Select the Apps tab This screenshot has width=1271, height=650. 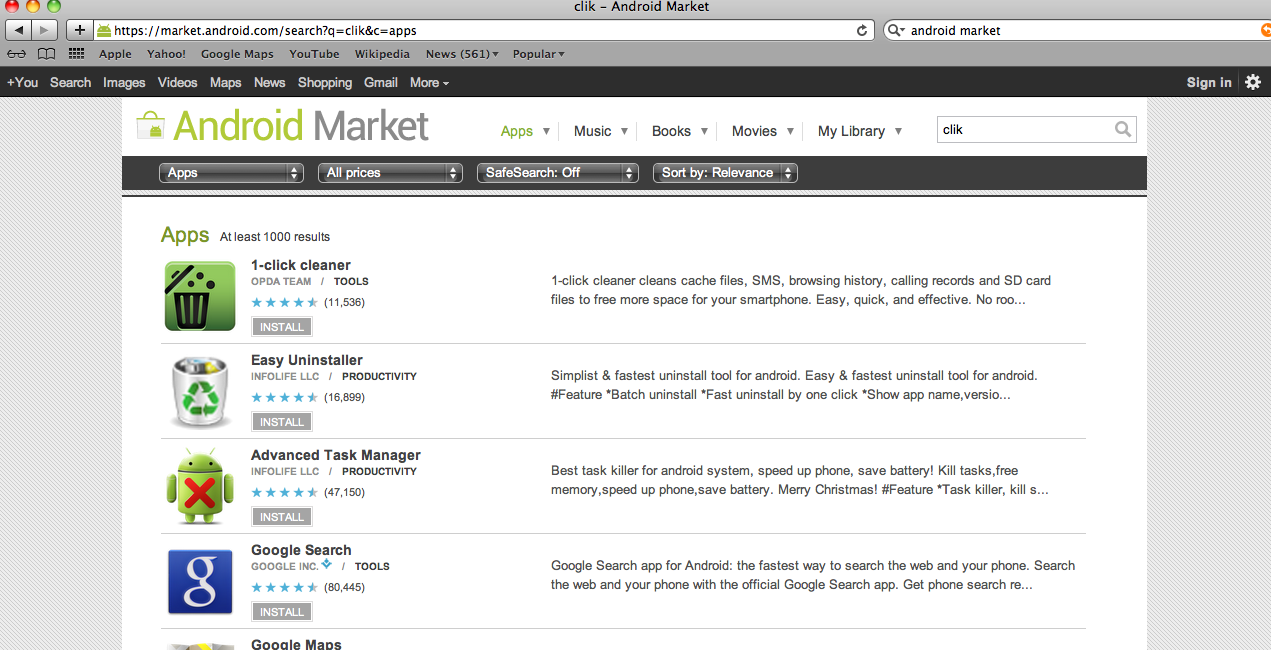click(517, 131)
